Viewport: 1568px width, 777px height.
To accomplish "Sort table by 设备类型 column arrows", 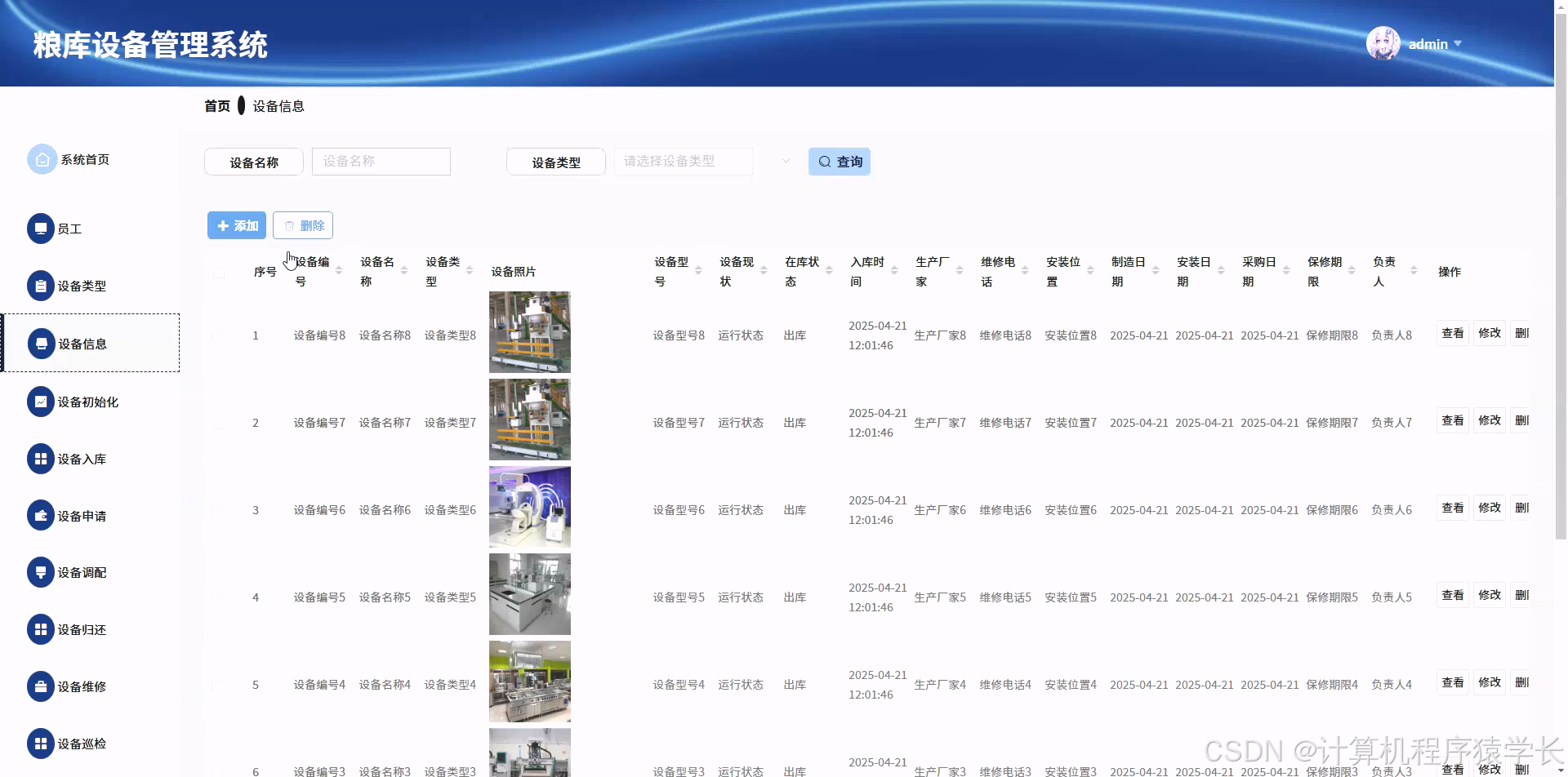I will [470, 270].
